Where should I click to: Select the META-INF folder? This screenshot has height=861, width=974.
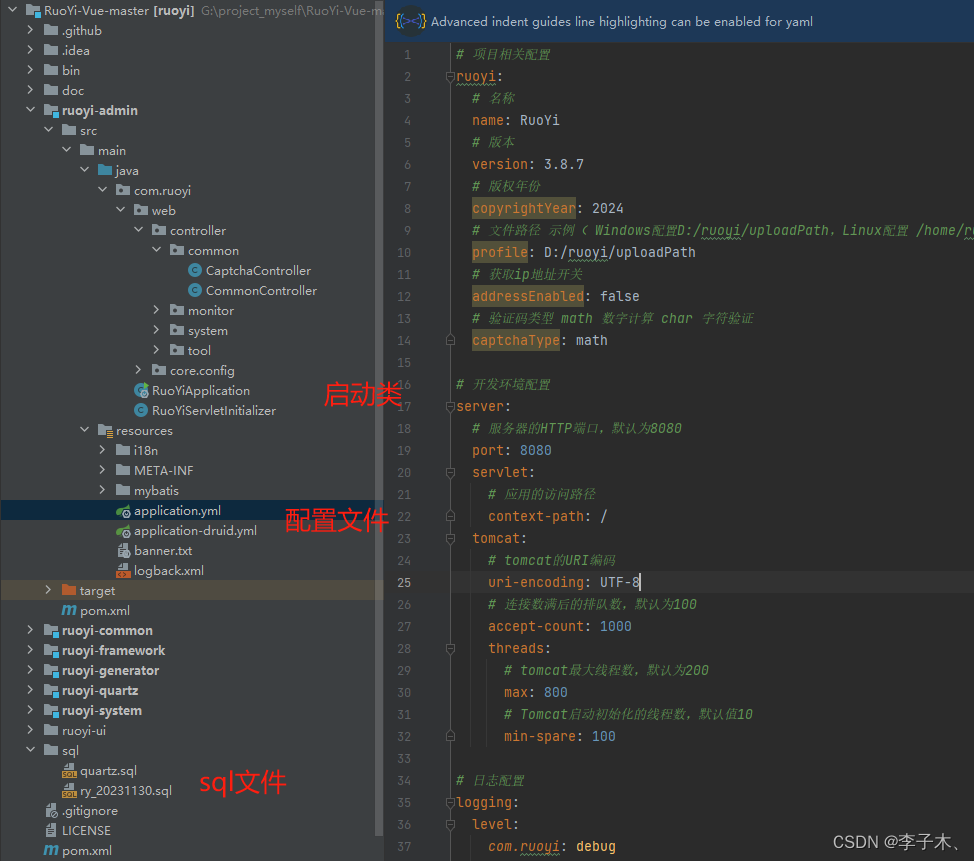pyautogui.click(x=163, y=470)
